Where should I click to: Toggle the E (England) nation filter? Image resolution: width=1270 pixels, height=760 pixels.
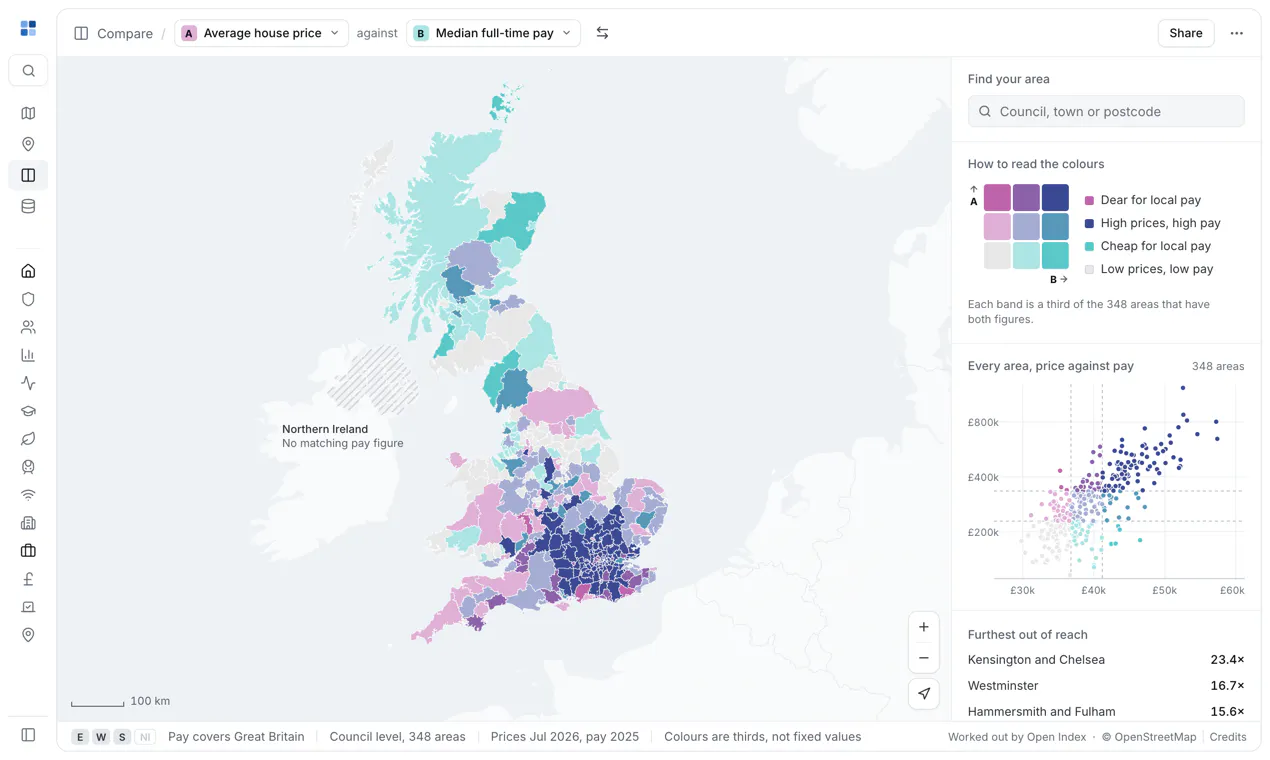pos(80,737)
